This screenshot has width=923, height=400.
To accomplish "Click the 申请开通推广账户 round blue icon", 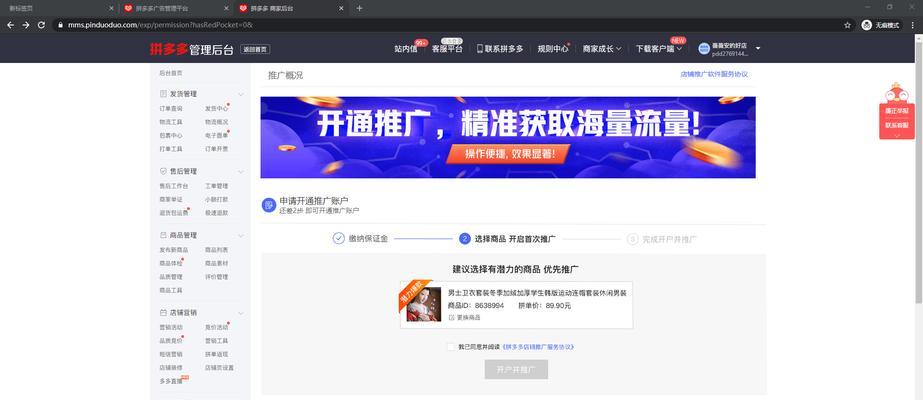I will [269, 205].
